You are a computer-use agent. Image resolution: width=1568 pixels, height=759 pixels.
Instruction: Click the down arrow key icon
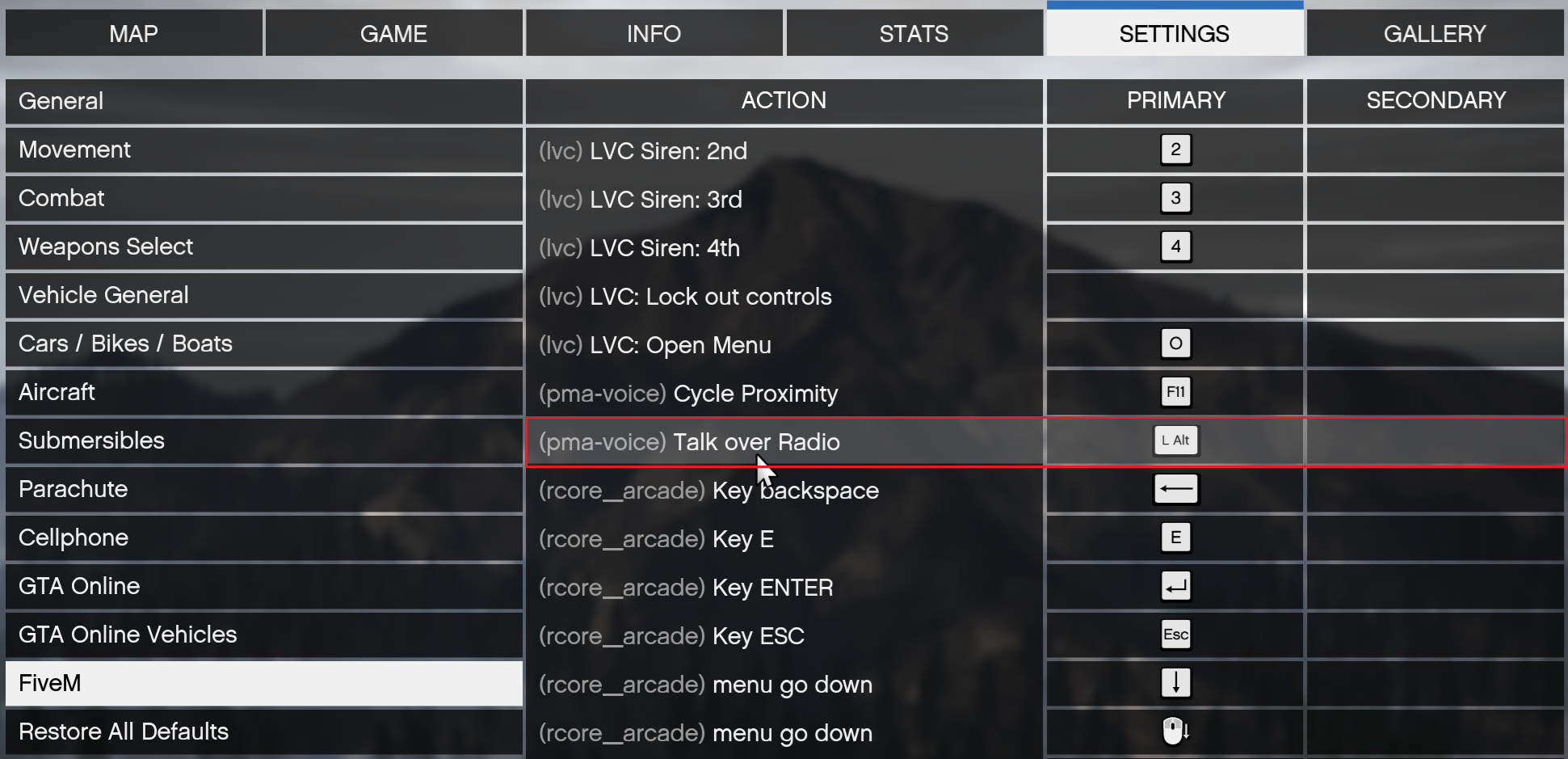pyautogui.click(x=1175, y=683)
